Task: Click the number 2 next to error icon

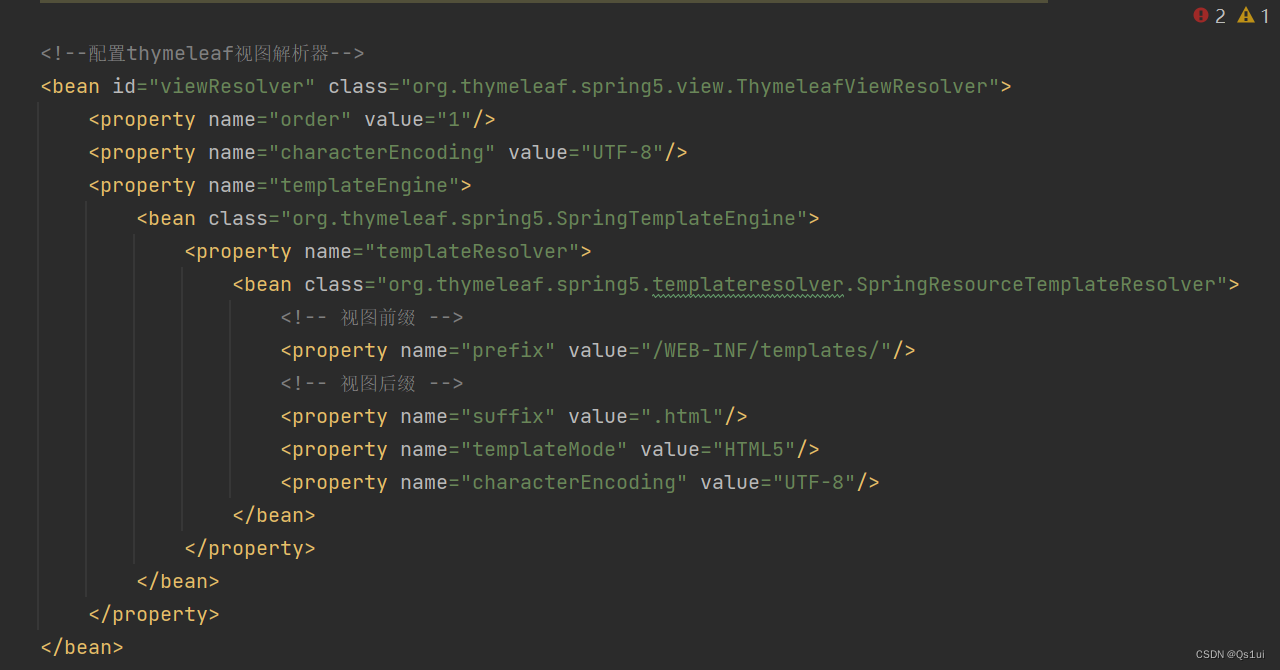Action: [1219, 16]
